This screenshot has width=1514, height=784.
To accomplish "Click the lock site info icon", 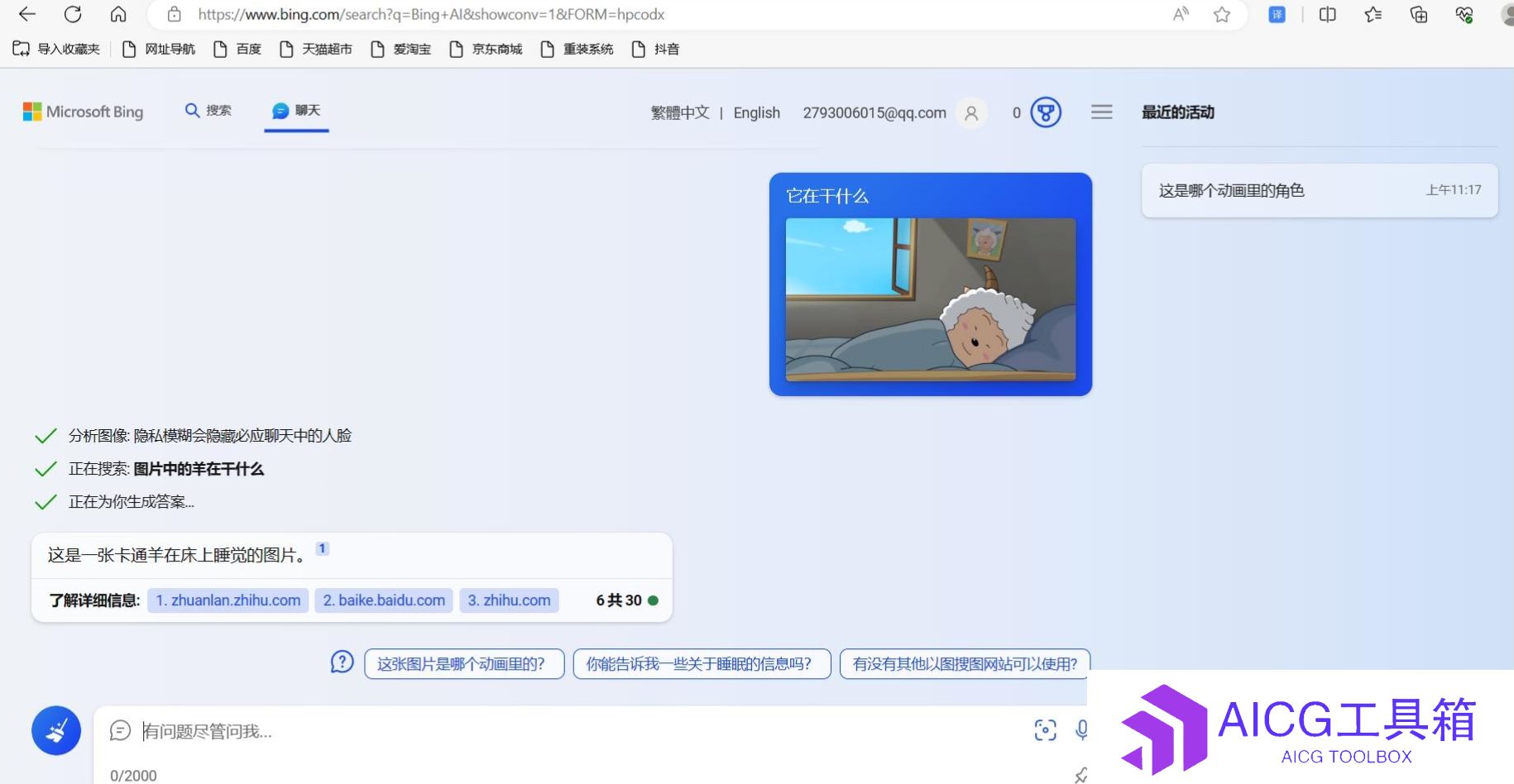I will coord(174,14).
